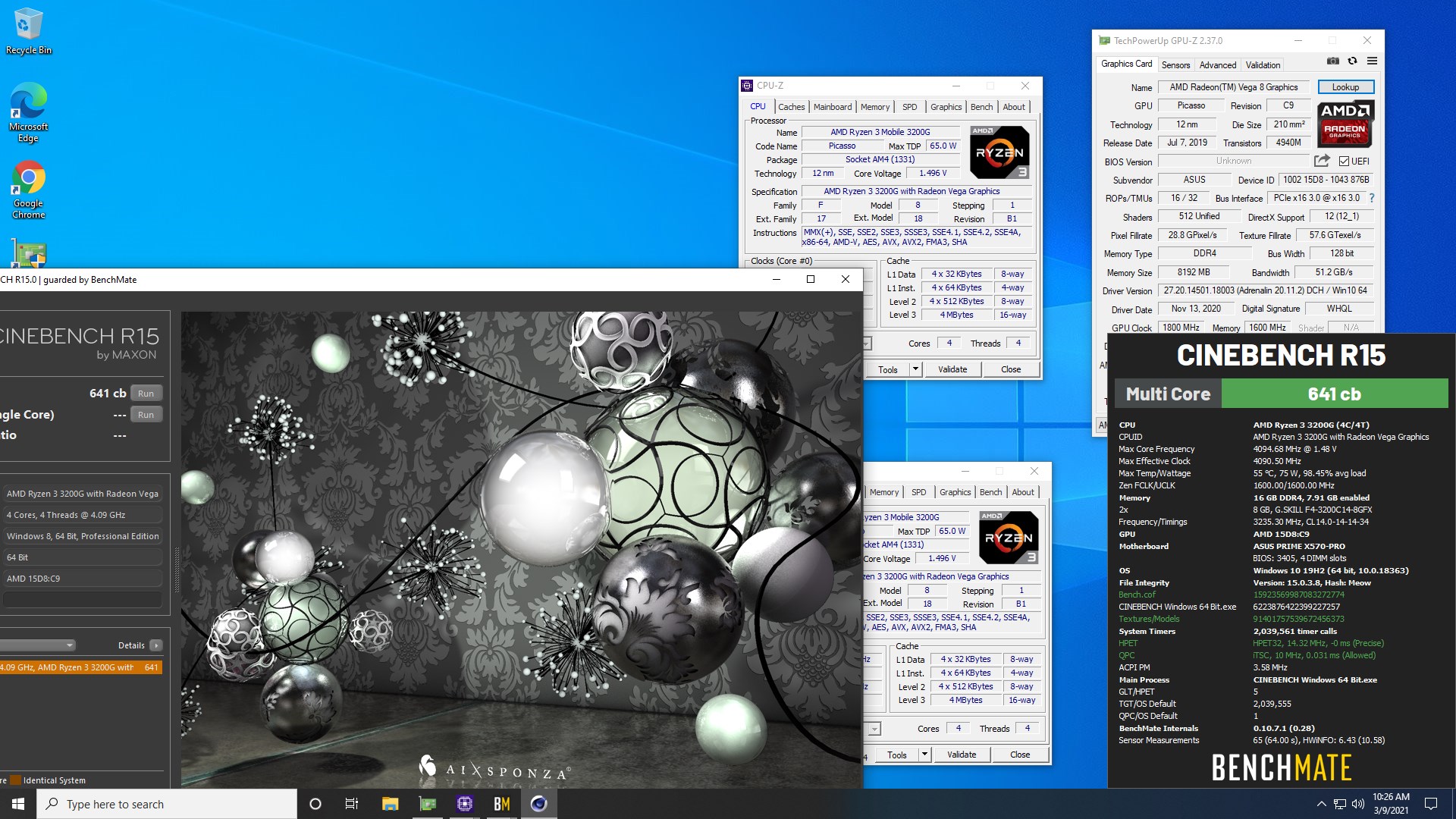Click the AMD Radeon Graphics logo in GPU-Z
Image resolution: width=1456 pixels, height=819 pixels.
[x=1345, y=124]
